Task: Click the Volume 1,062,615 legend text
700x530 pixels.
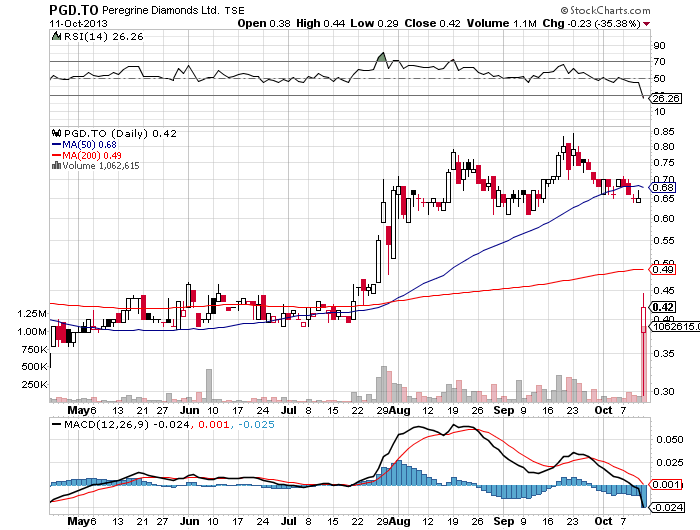Action: click(101, 166)
